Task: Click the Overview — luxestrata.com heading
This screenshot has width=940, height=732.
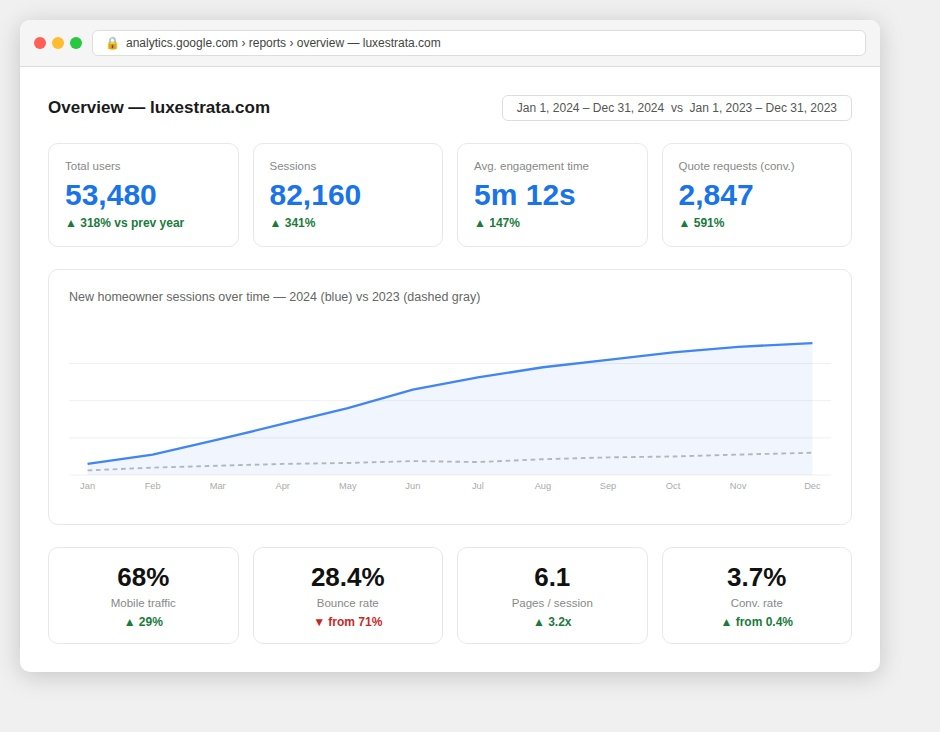Action: point(159,107)
